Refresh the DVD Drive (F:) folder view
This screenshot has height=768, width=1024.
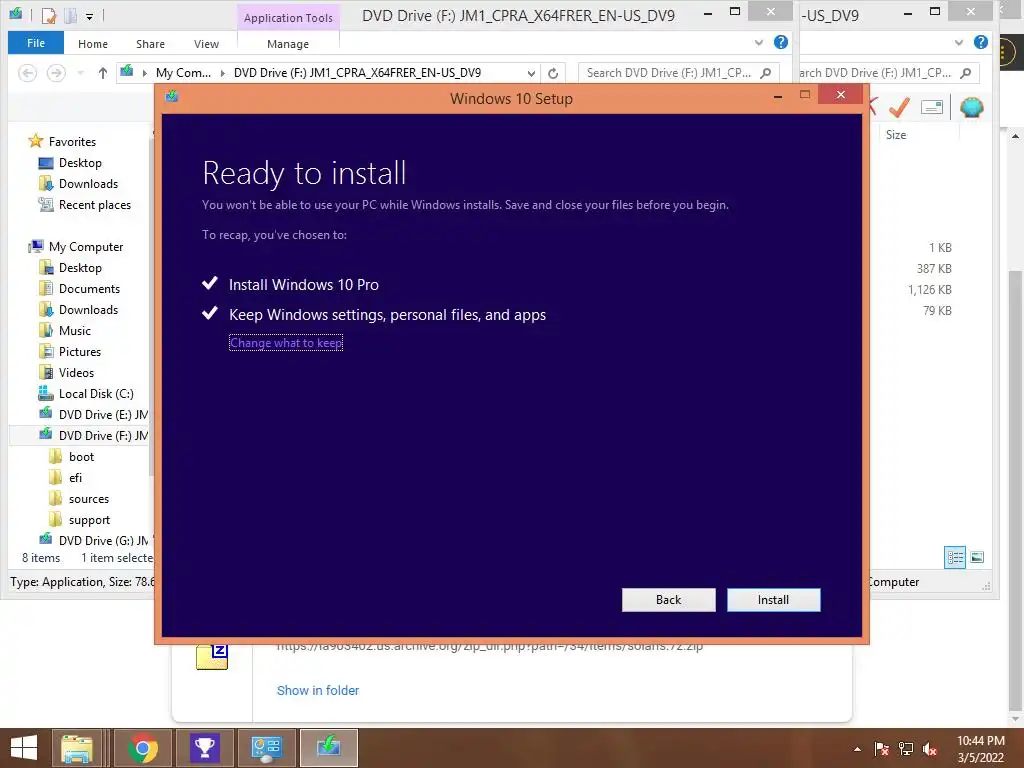pyautogui.click(x=552, y=73)
